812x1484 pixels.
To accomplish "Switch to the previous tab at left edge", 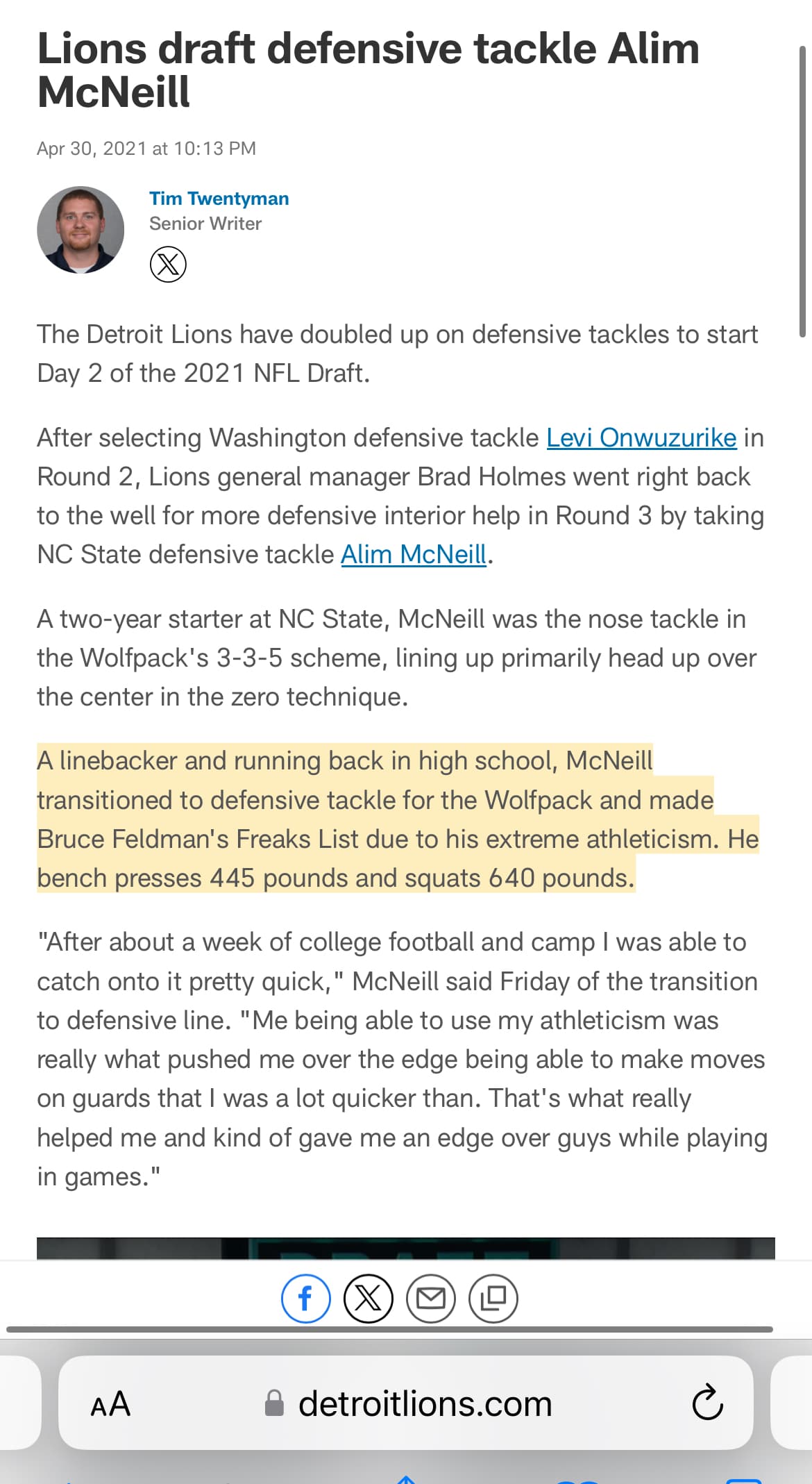I will (x=19, y=1402).
